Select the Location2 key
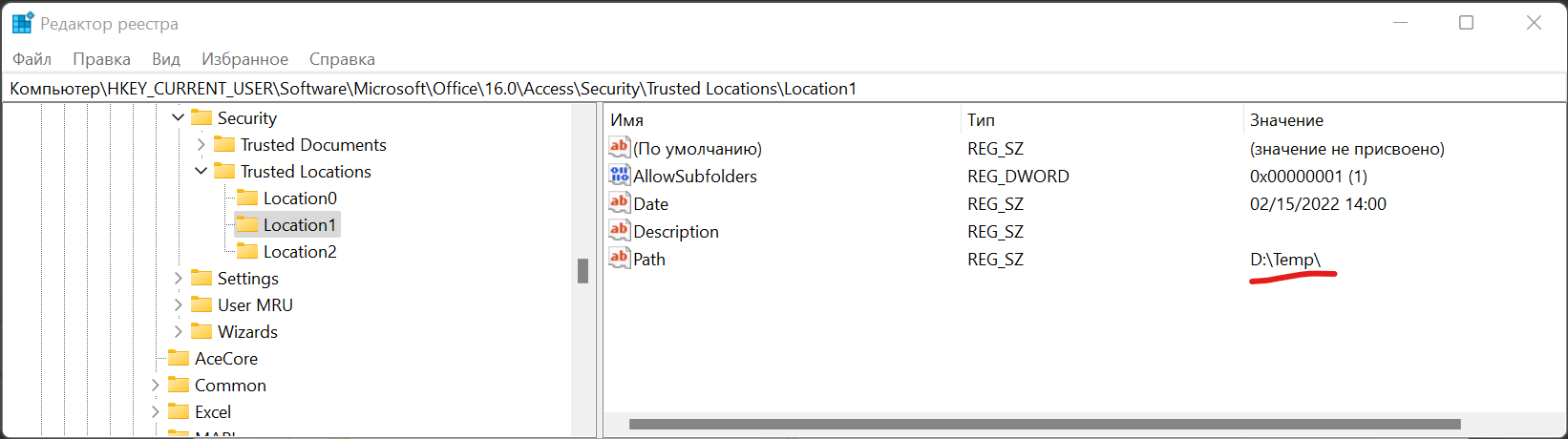 pyautogui.click(x=300, y=251)
